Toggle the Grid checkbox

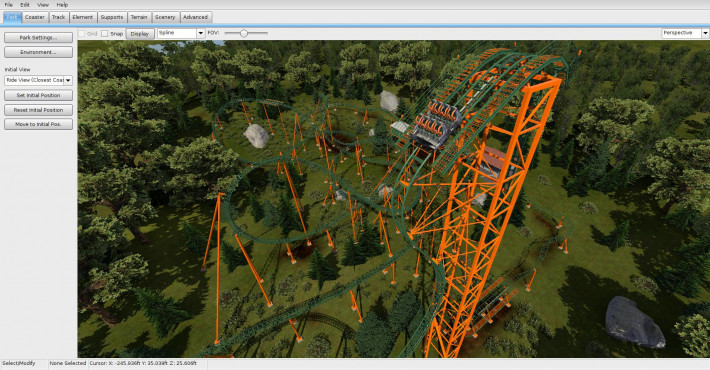click(82, 34)
